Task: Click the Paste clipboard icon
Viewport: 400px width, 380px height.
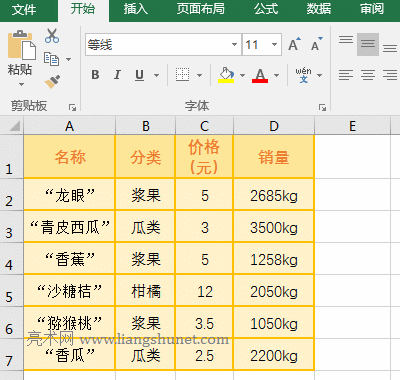Action: pyautogui.click(x=22, y=46)
